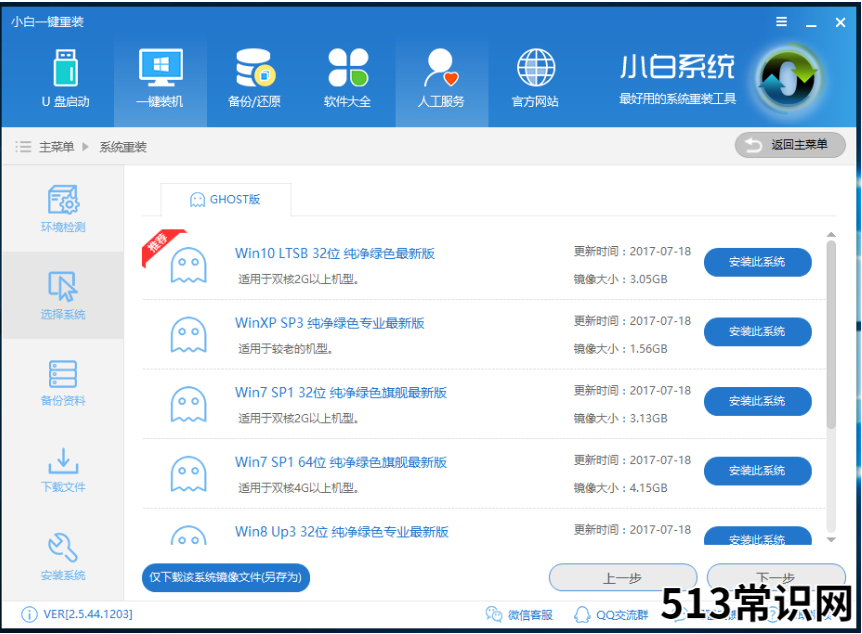Open the hamburger menu in title bar

click(x=781, y=22)
